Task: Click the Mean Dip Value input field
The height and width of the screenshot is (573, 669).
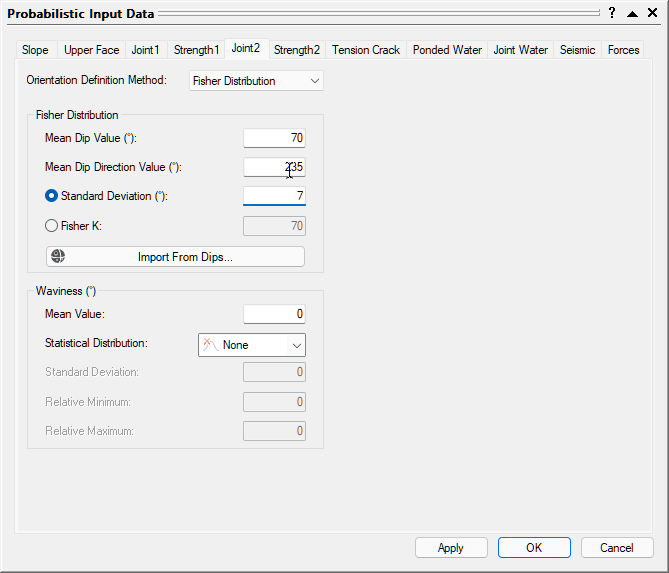Action: pyautogui.click(x=274, y=138)
